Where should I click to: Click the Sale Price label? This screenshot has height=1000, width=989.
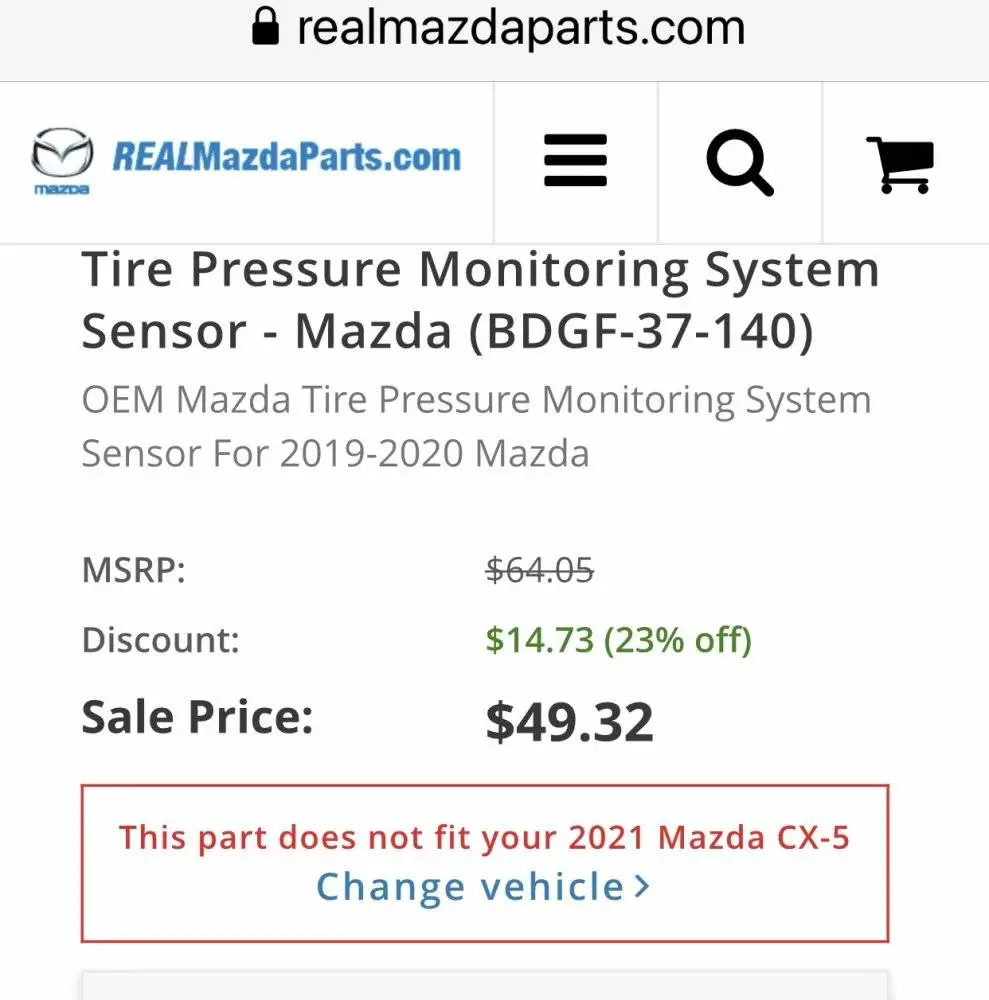pos(197,717)
